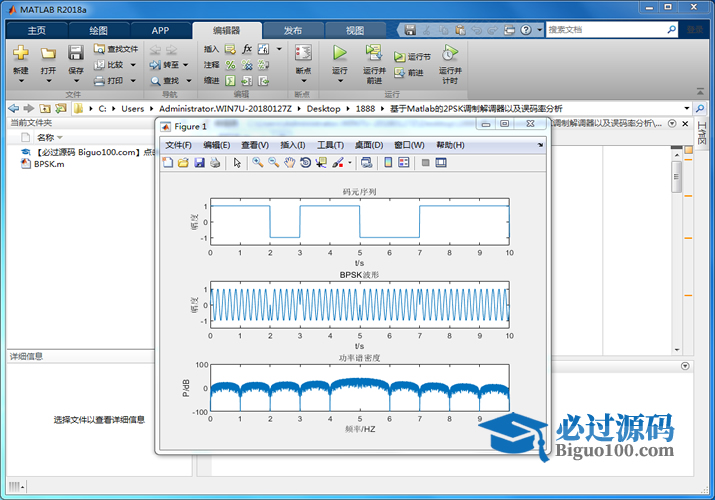Toggle the pan hand tool in Figure 1
The height and width of the screenshot is (500, 715).
(289, 162)
